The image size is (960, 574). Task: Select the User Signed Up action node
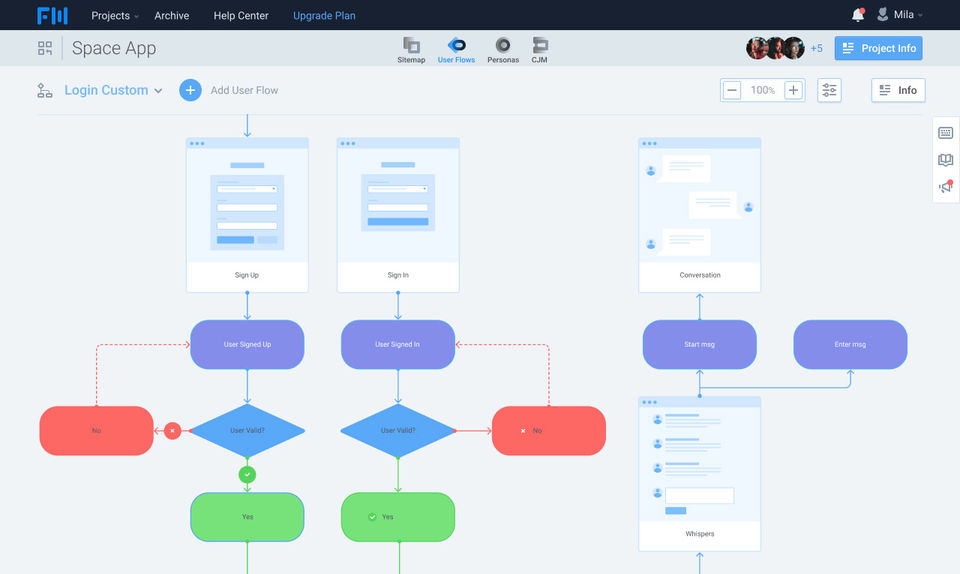247,345
